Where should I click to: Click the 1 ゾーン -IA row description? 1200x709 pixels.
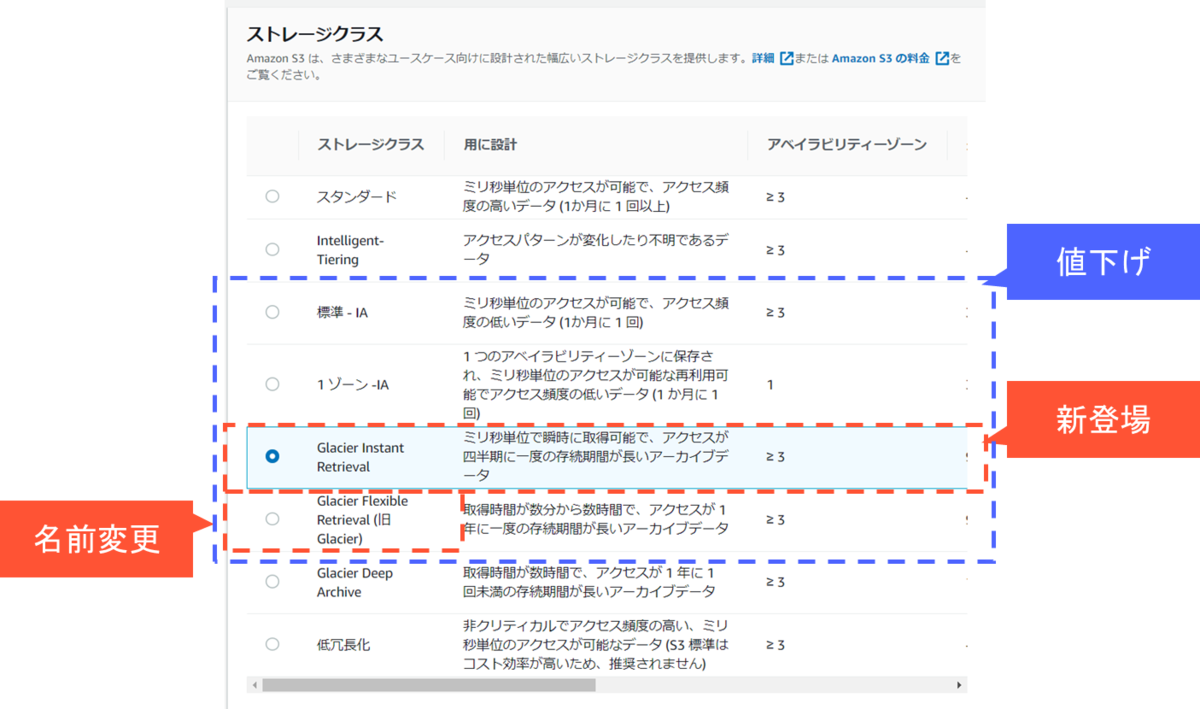(596, 384)
